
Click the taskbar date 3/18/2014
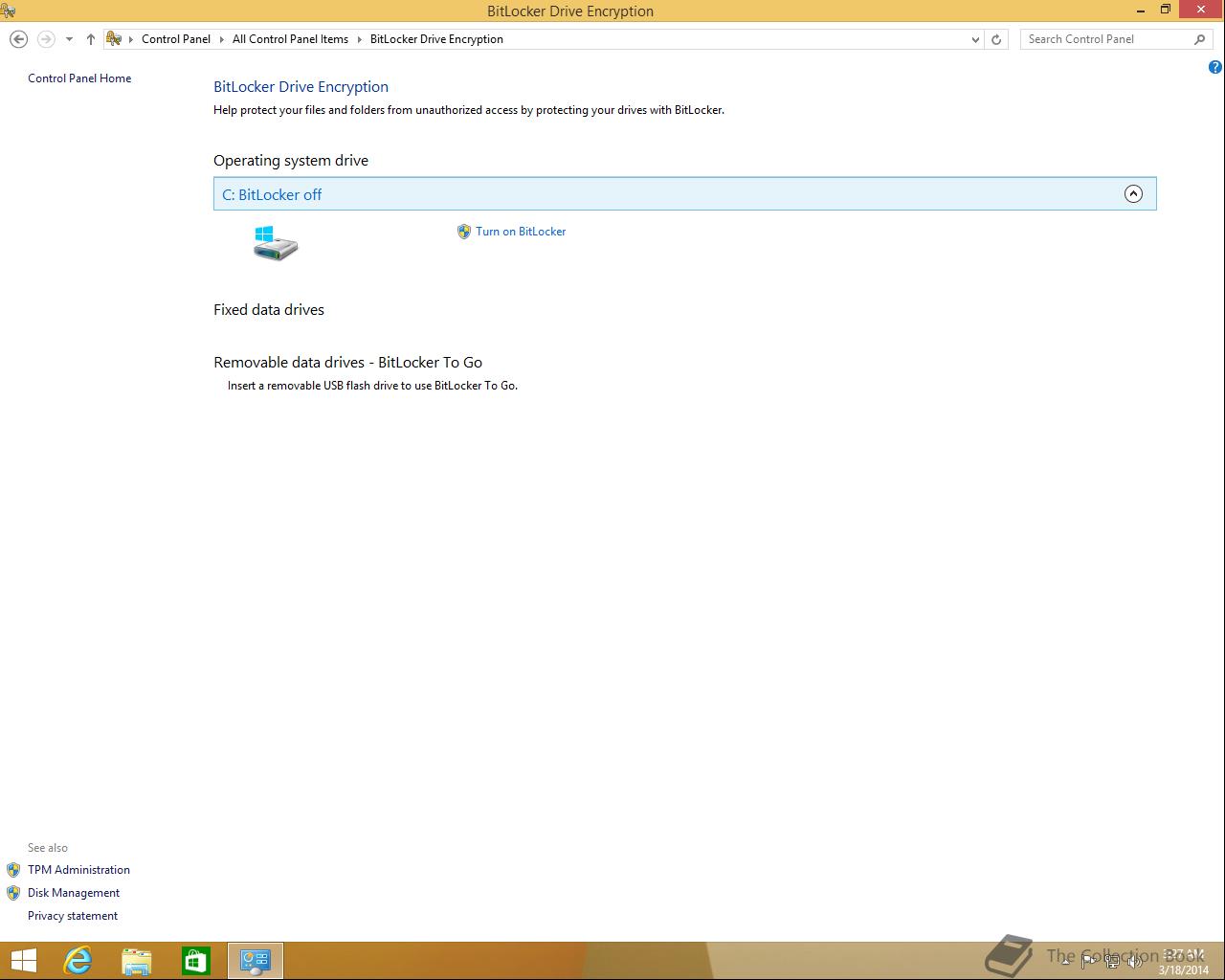(x=1184, y=969)
